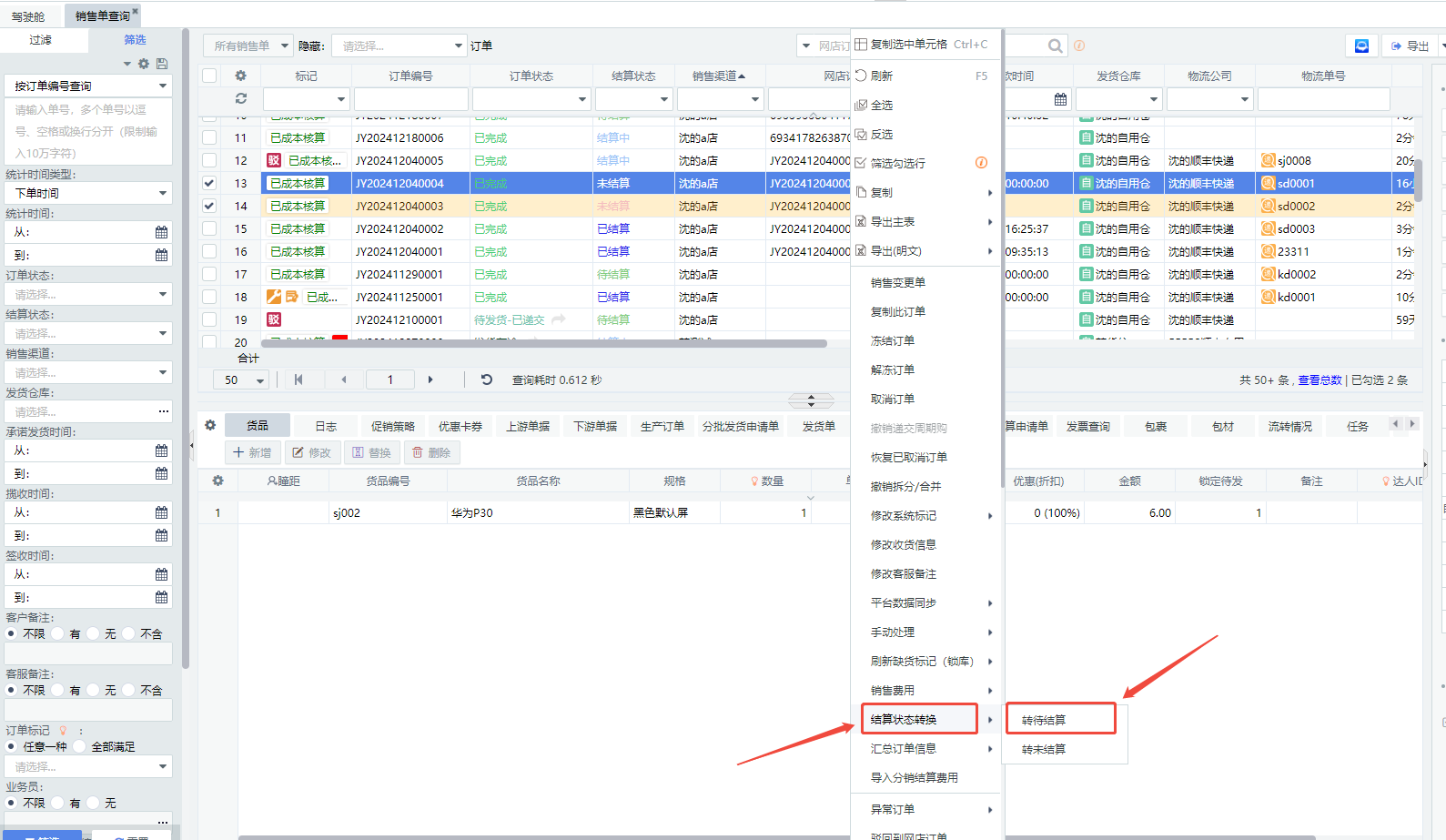Switch to the 日志 tab

coord(326,426)
